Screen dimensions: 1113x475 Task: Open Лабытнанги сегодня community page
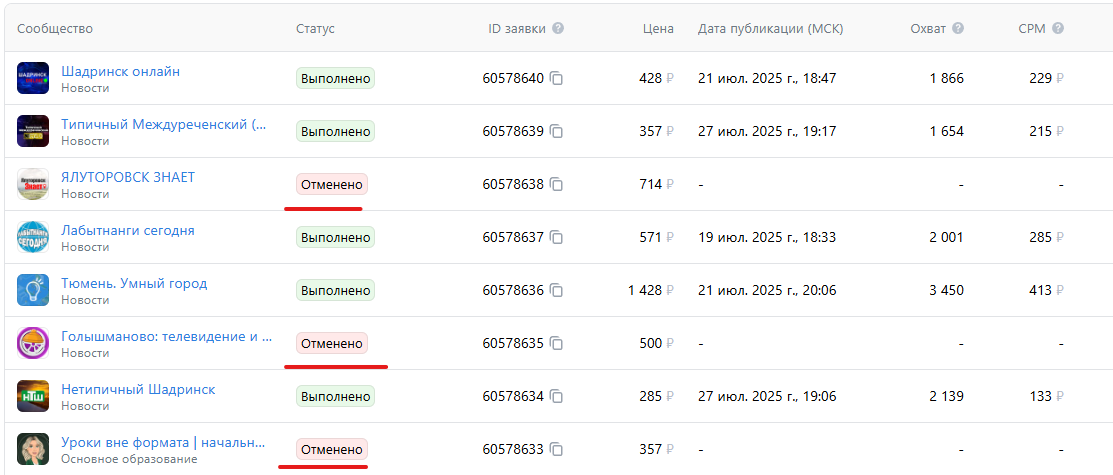[x=128, y=231]
